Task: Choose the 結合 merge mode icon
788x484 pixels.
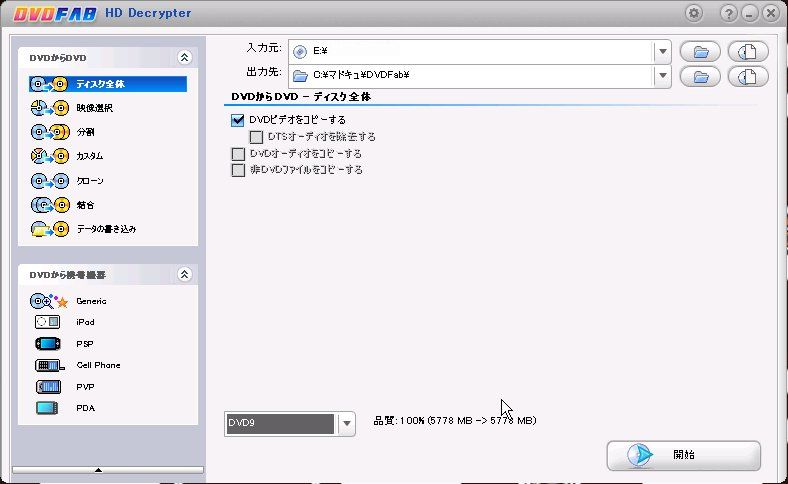Action: click(x=49, y=205)
